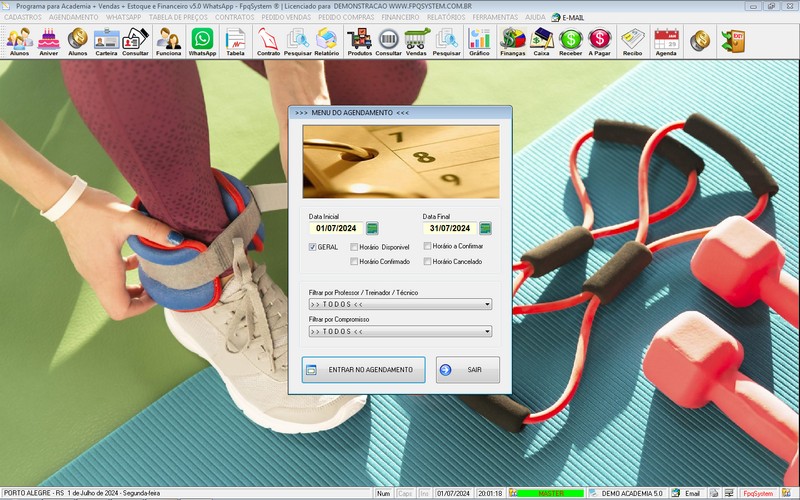Open the Recibo receipt icon
Image resolution: width=800 pixels, height=500 pixels.
[632, 41]
